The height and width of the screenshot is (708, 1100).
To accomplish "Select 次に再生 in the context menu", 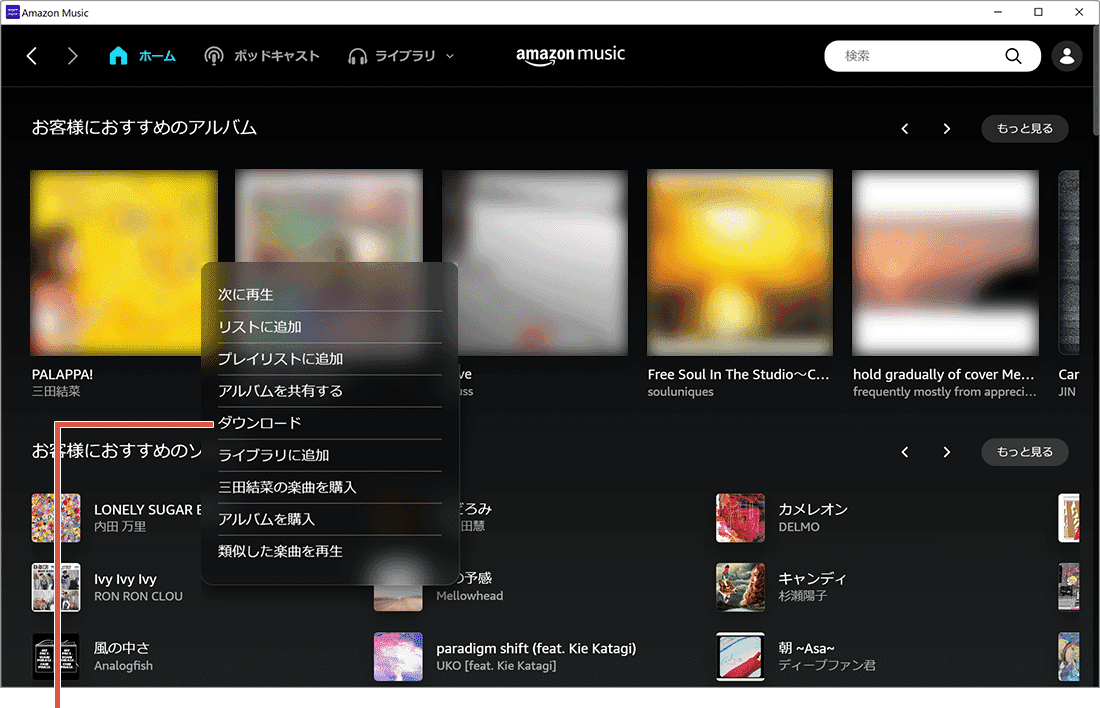I will [246, 295].
